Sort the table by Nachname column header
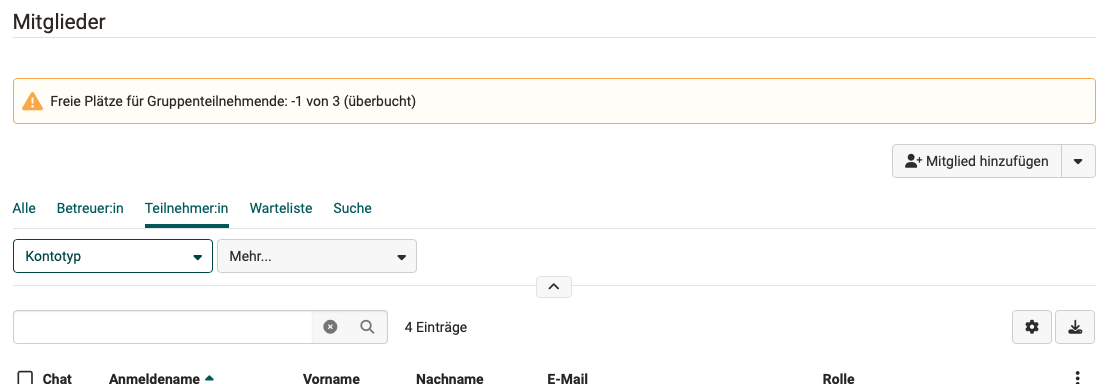 (x=450, y=378)
